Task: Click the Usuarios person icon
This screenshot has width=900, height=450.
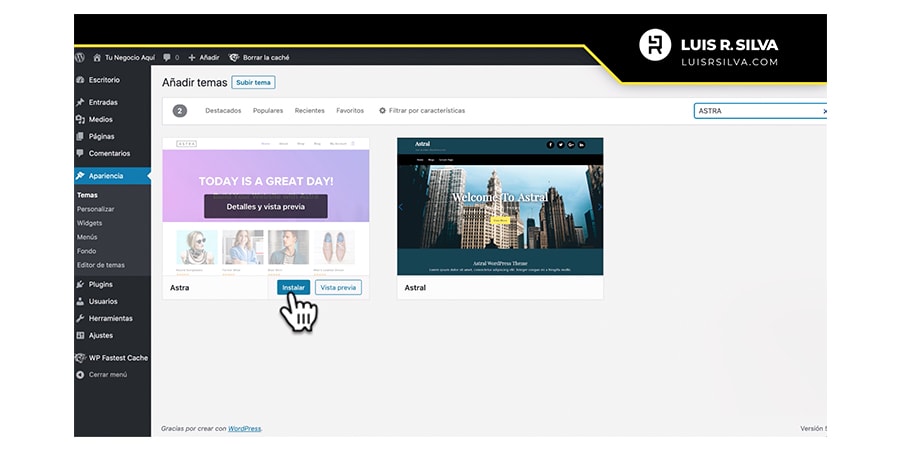Action: pos(80,301)
